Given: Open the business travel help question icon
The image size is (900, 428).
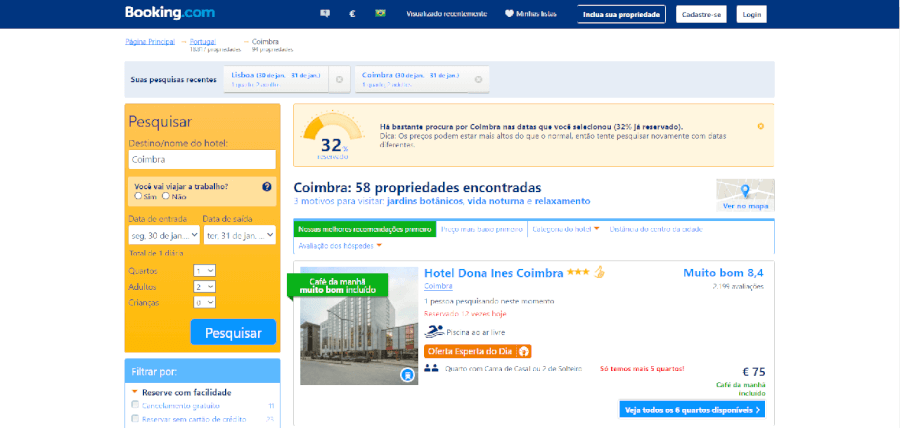Looking at the screenshot, I should [266, 186].
